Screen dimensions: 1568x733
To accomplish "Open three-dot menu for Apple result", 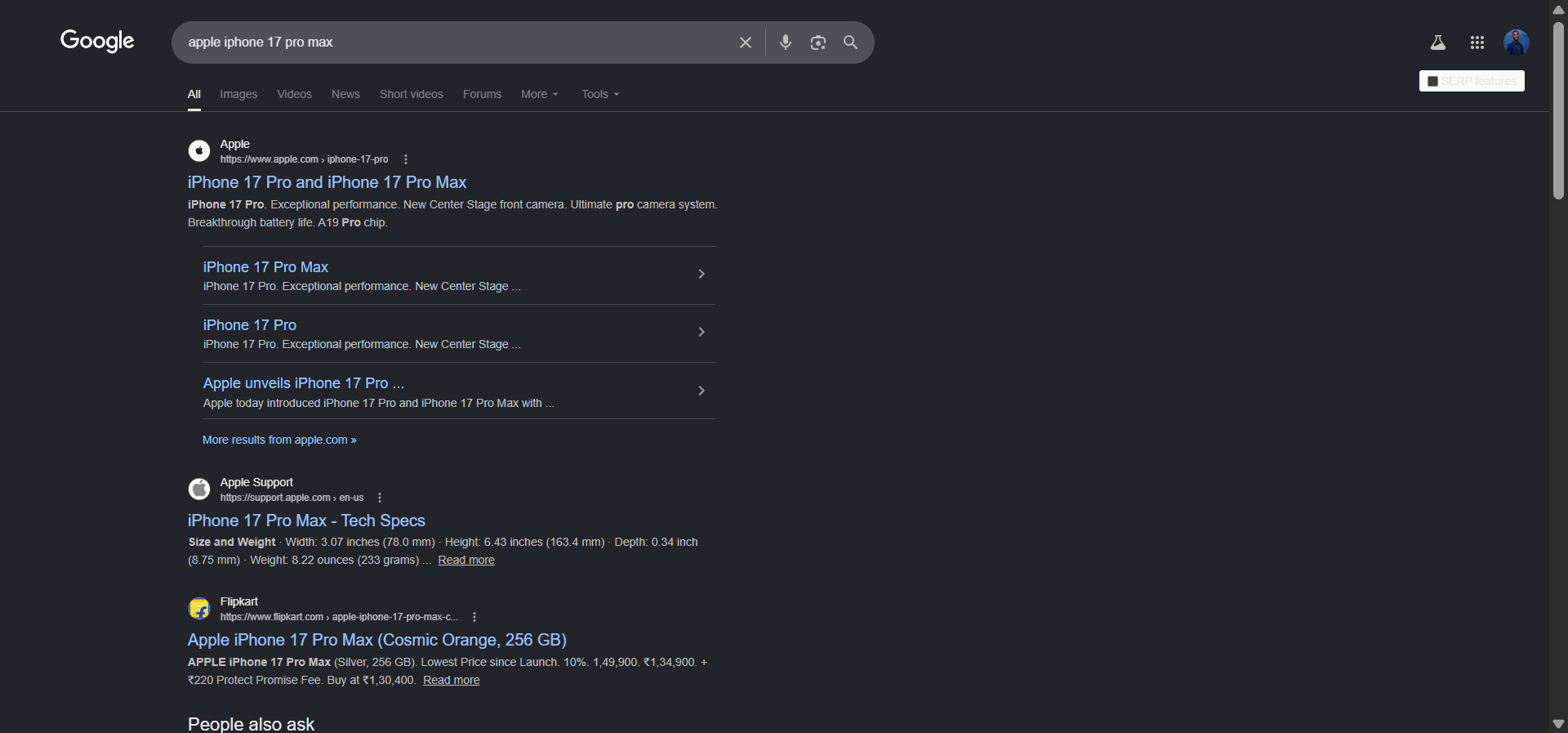I will tap(406, 159).
